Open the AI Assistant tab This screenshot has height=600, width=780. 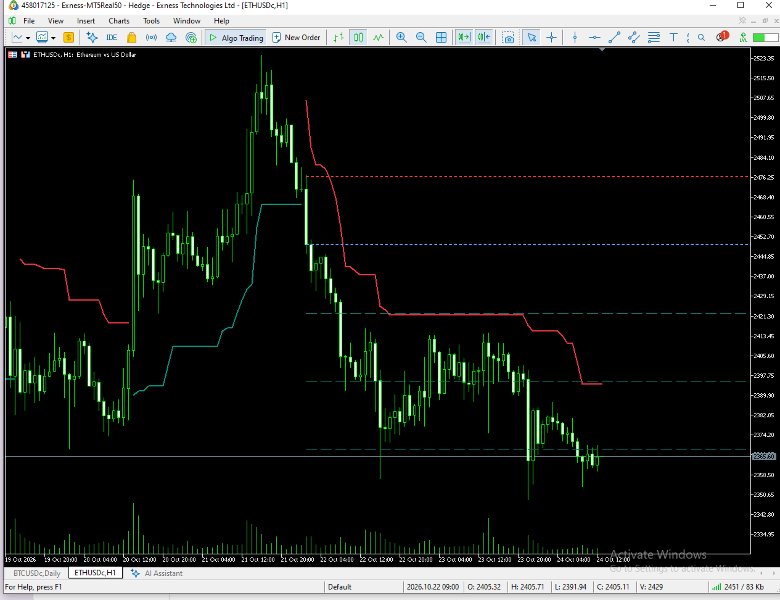(x=157, y=573)
